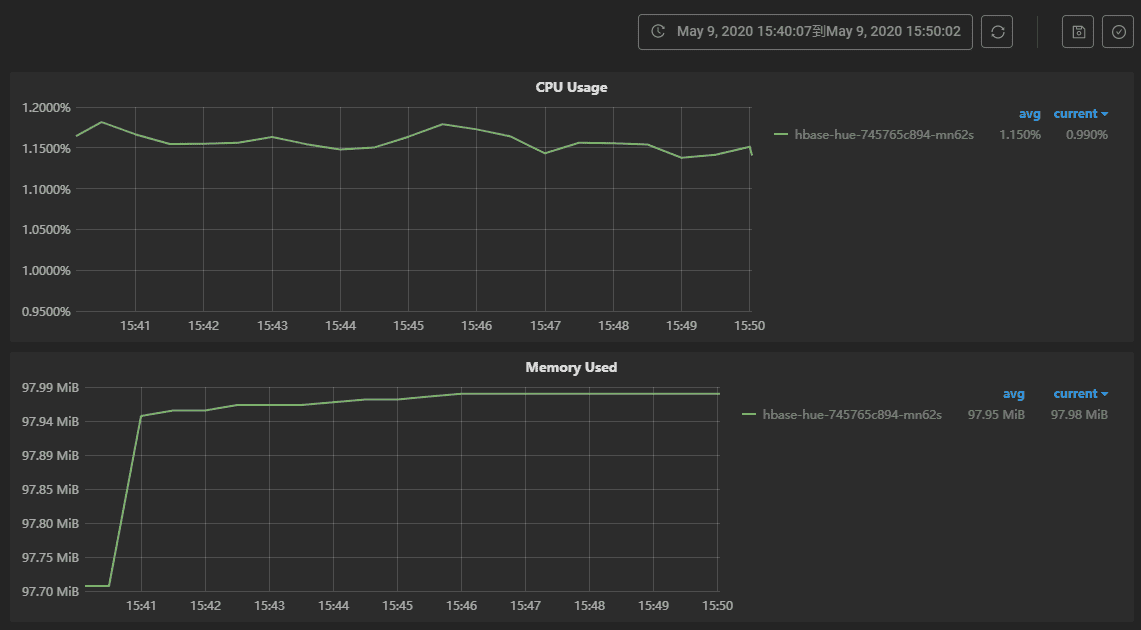Click green series color line in Memory legend
The image size is (1141, 630).
click(749, 414)
